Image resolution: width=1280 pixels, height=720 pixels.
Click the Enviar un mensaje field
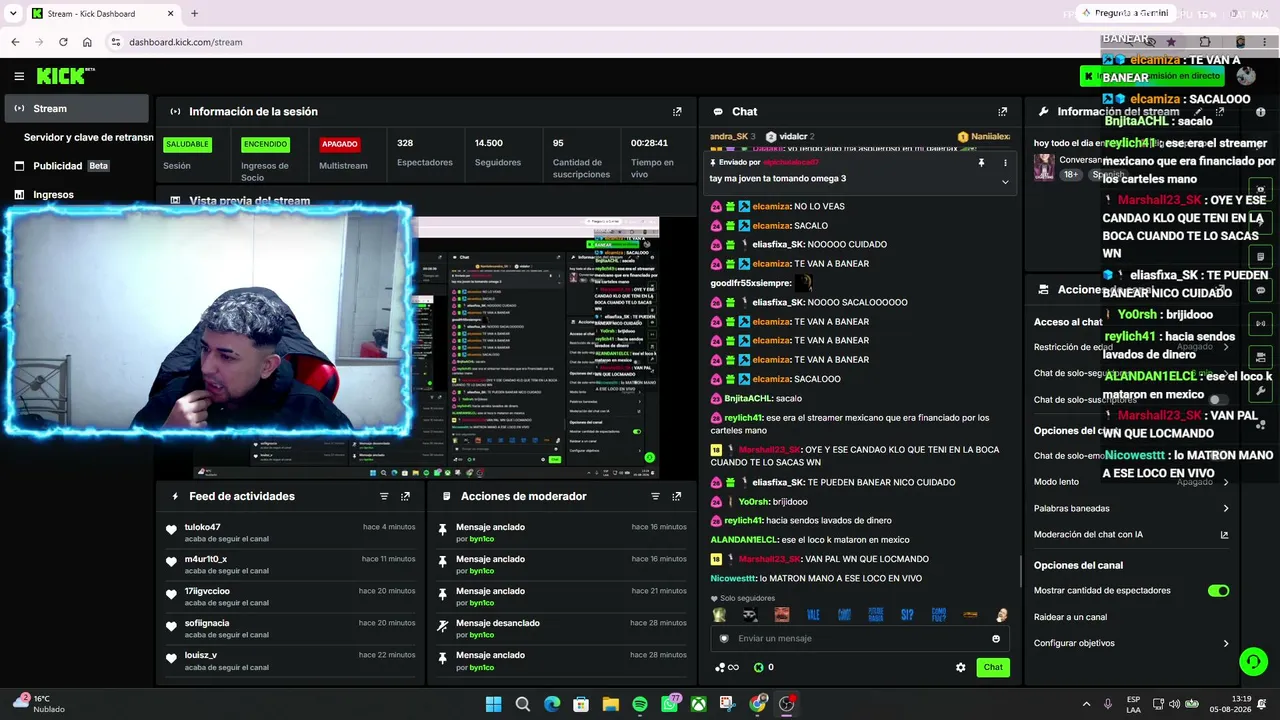coord(860,639)
